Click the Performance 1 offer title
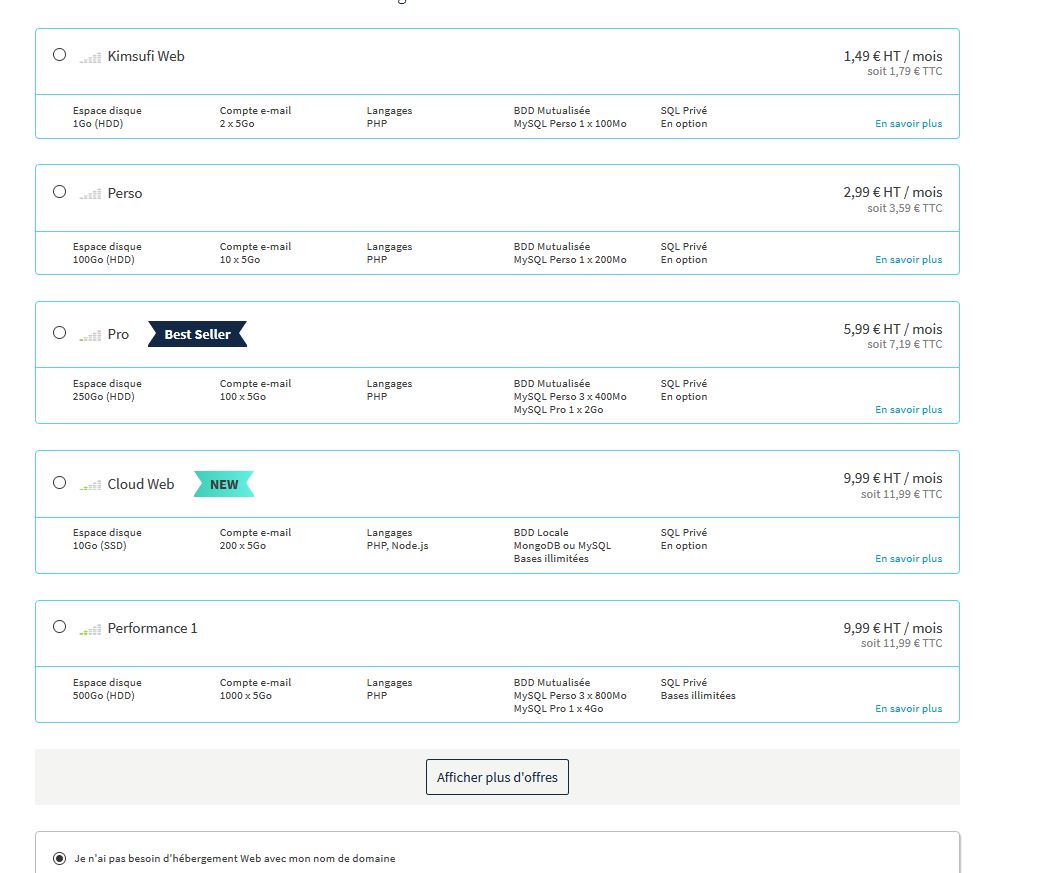Image resolution: width=1056 pixels, height=873 pixels. coord(152,628)
